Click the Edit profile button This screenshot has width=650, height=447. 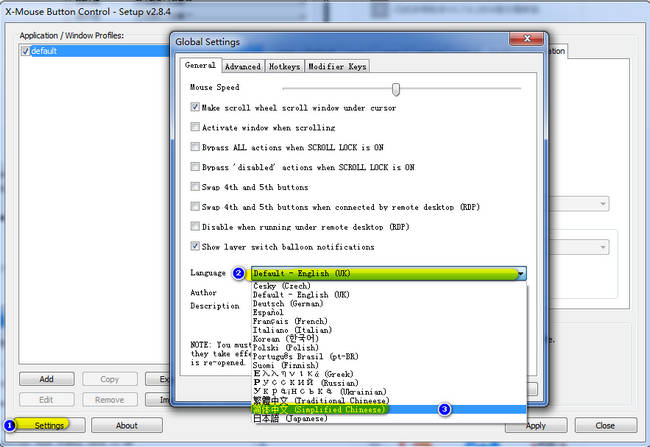tap(46, 400)
